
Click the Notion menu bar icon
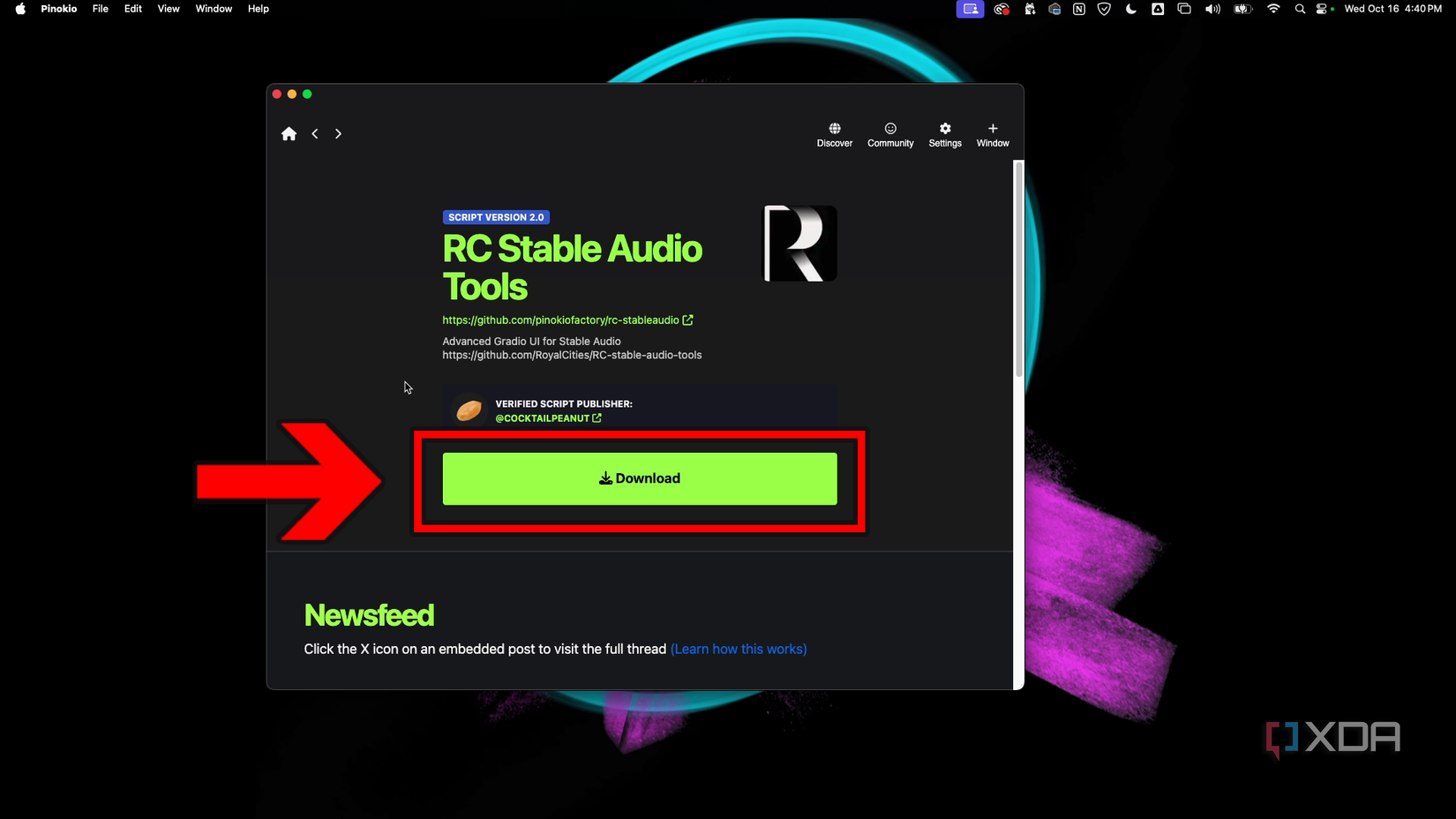[1079, 9]
